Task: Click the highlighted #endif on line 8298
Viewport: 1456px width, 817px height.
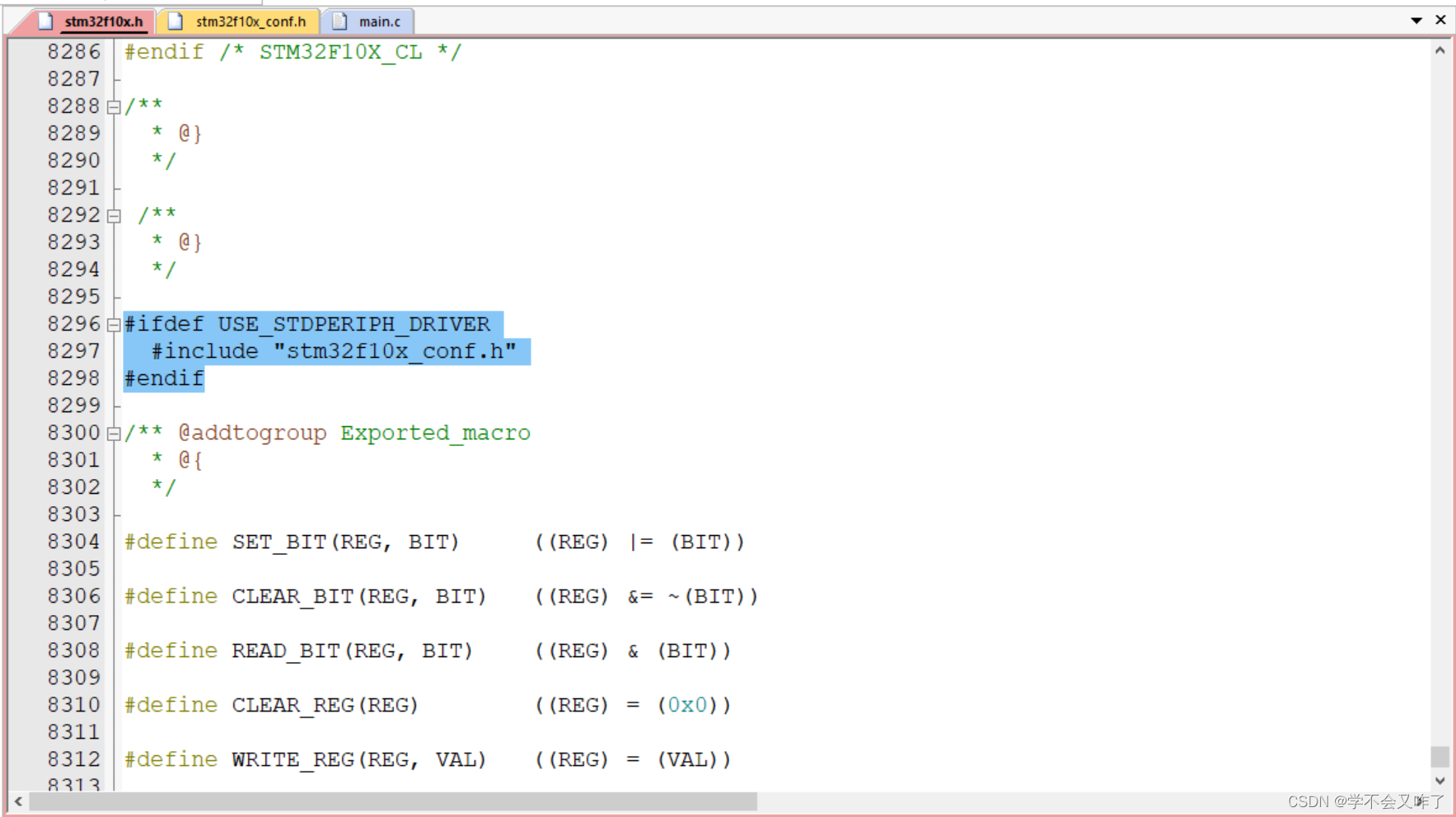Action: tap(164, 378)
